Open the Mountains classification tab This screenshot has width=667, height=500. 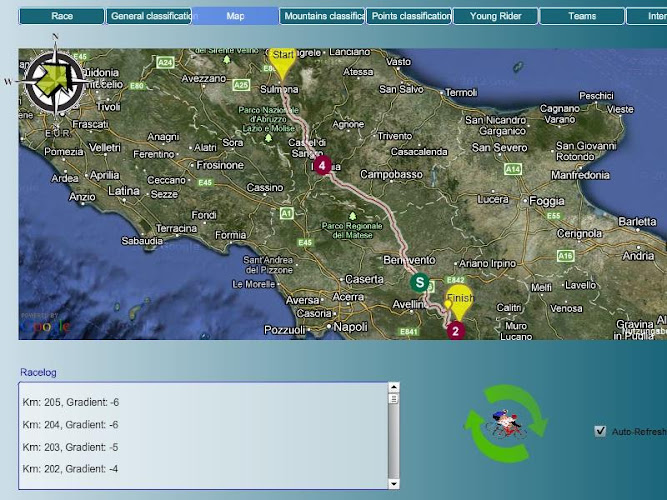pos(322,16)
